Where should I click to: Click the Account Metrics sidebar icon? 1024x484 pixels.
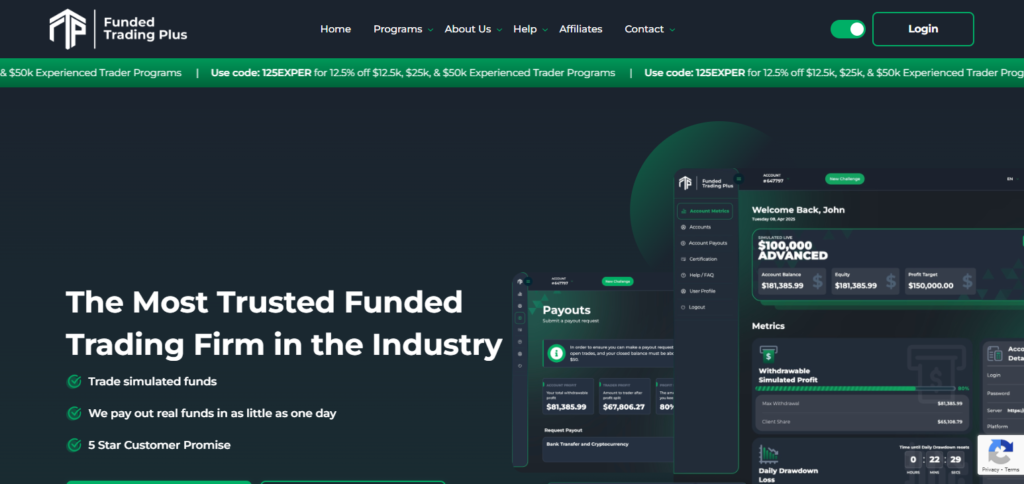(x=683, y=212)
